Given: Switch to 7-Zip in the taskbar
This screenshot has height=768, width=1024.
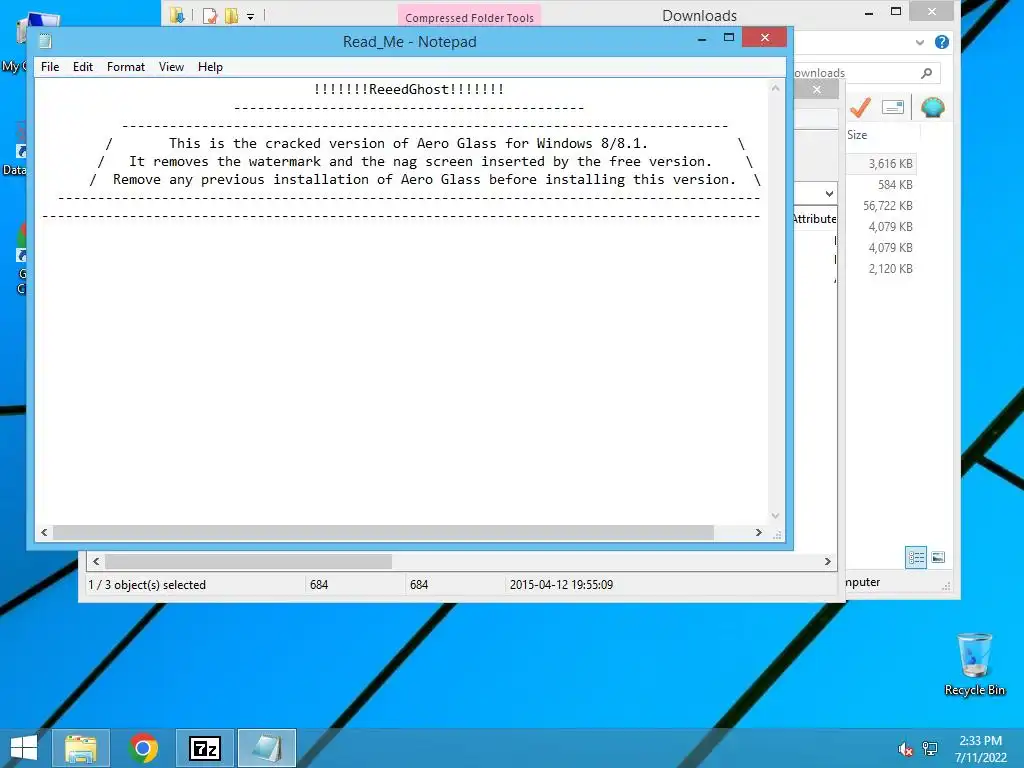Looking at the screenshot, I should (205, 748).
